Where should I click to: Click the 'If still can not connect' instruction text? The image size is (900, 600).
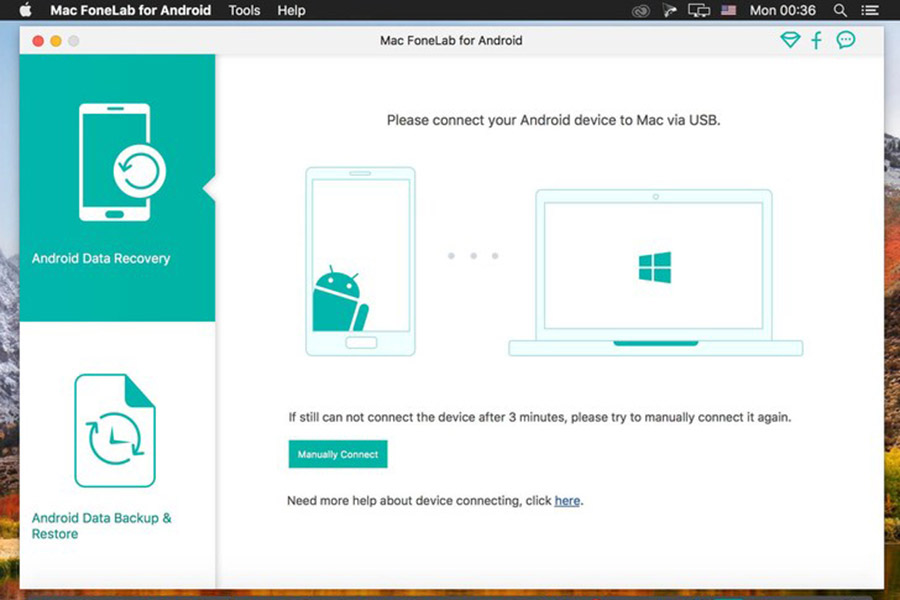540,417
